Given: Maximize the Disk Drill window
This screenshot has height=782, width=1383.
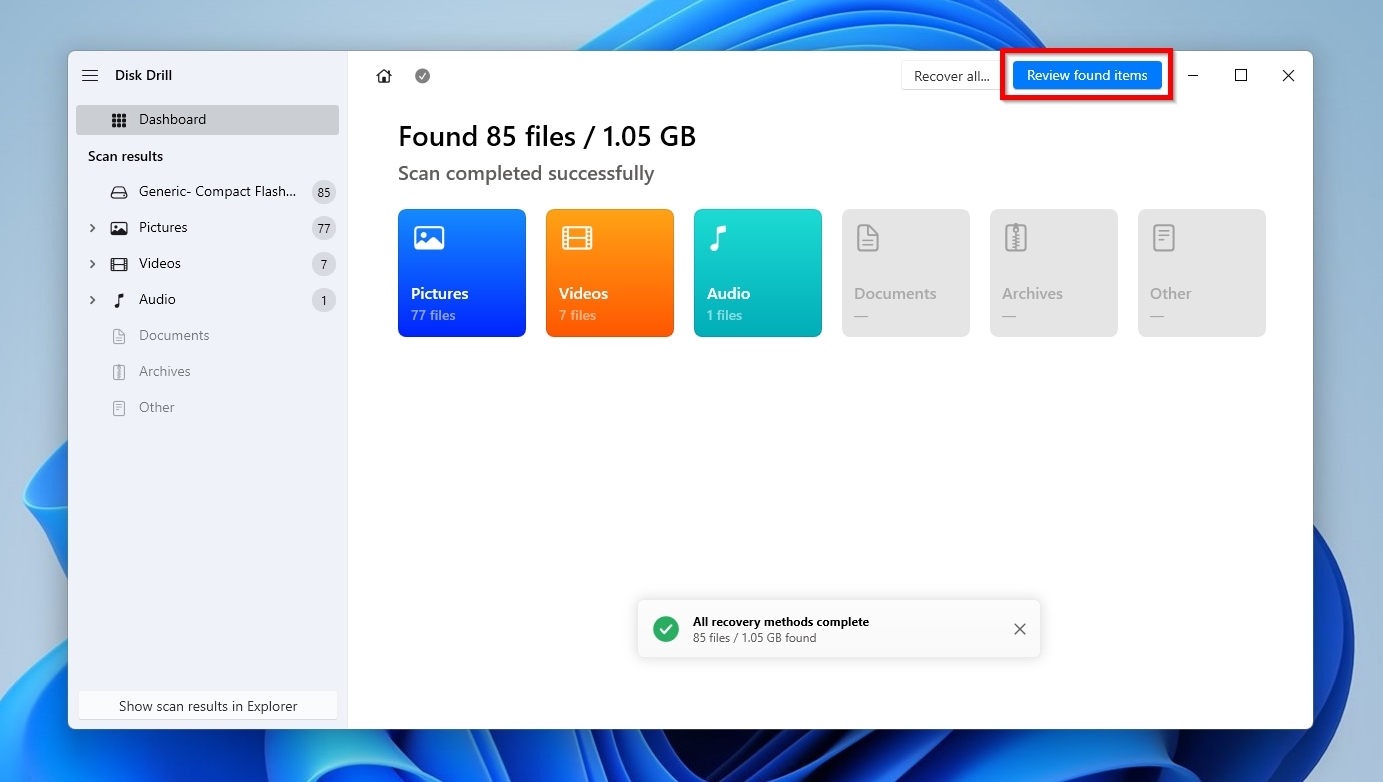Looking at the screenshot, I should (x=1241, y=76).
